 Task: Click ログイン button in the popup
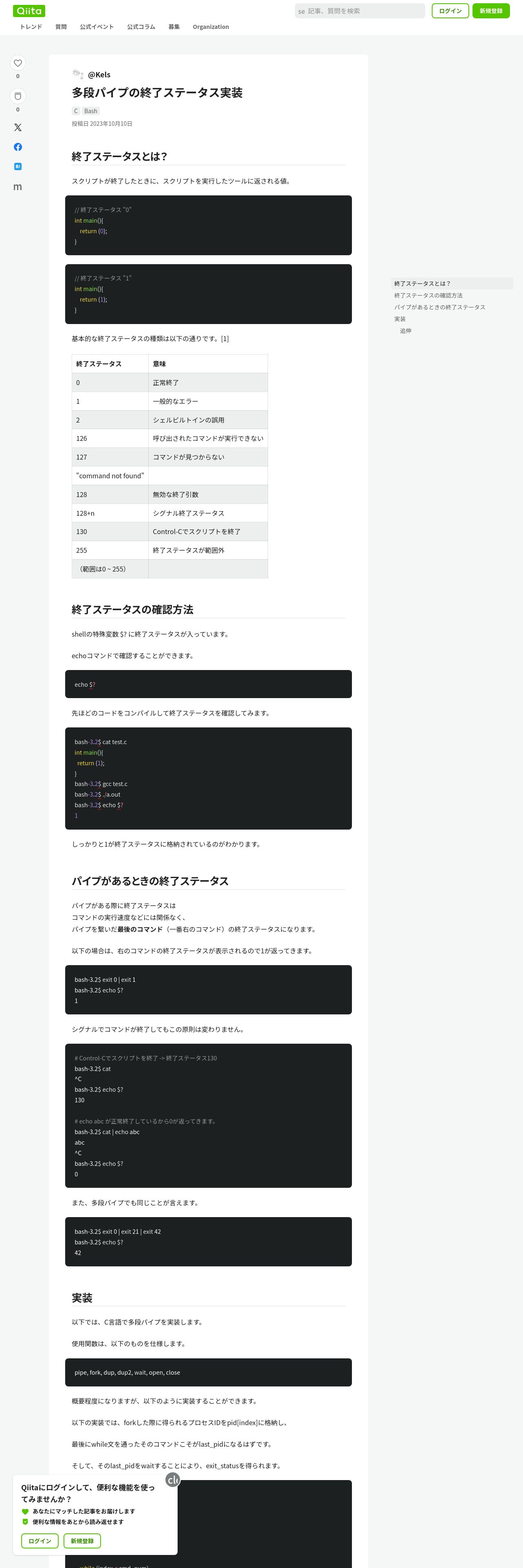coord(40,1541)
